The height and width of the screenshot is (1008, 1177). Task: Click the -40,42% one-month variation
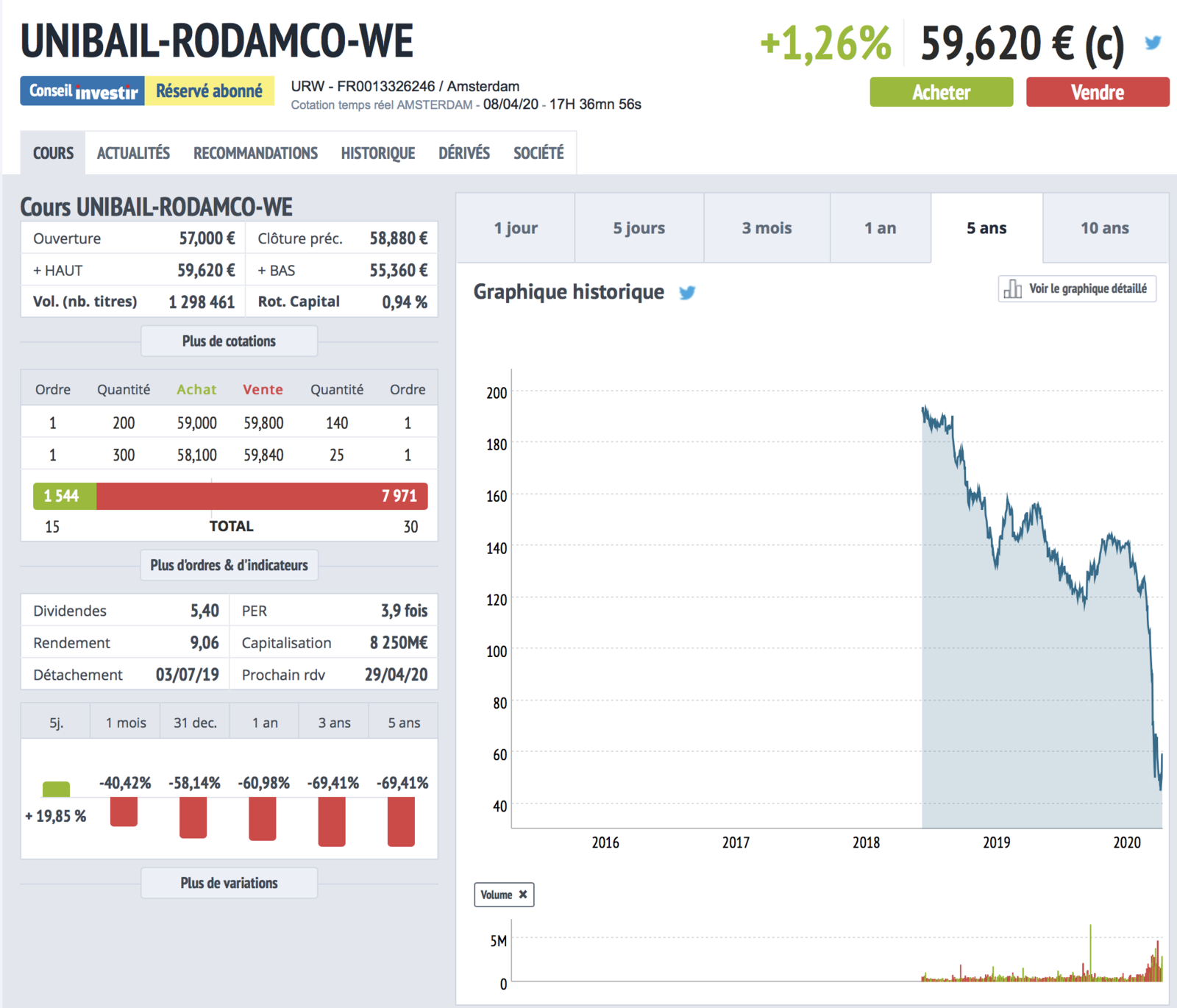124,783
